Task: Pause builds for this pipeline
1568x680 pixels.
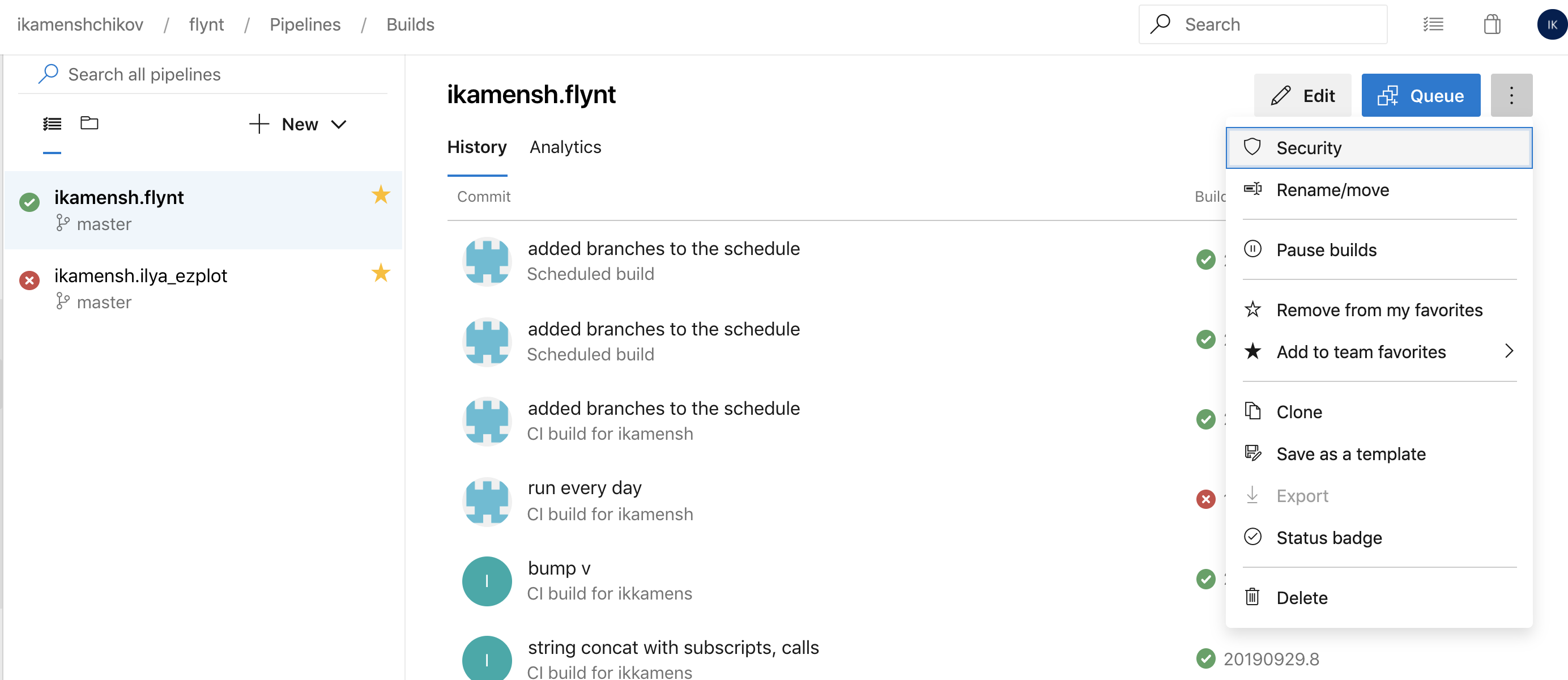Action: (1326, 249)
